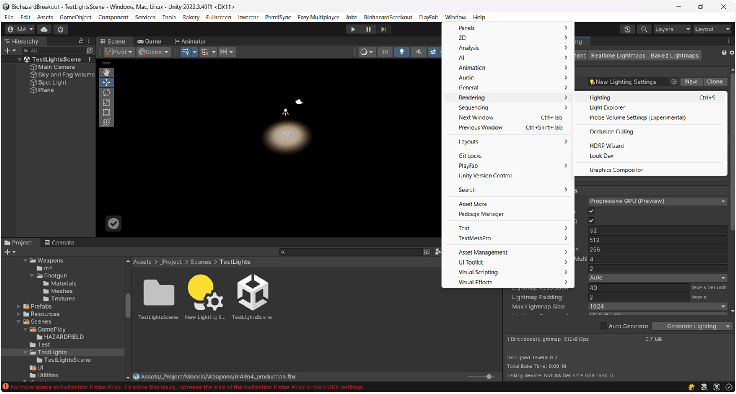
Task: Toggle scene lighting lightbulb button
Action: pyautogui.click(x=401, y=52)
